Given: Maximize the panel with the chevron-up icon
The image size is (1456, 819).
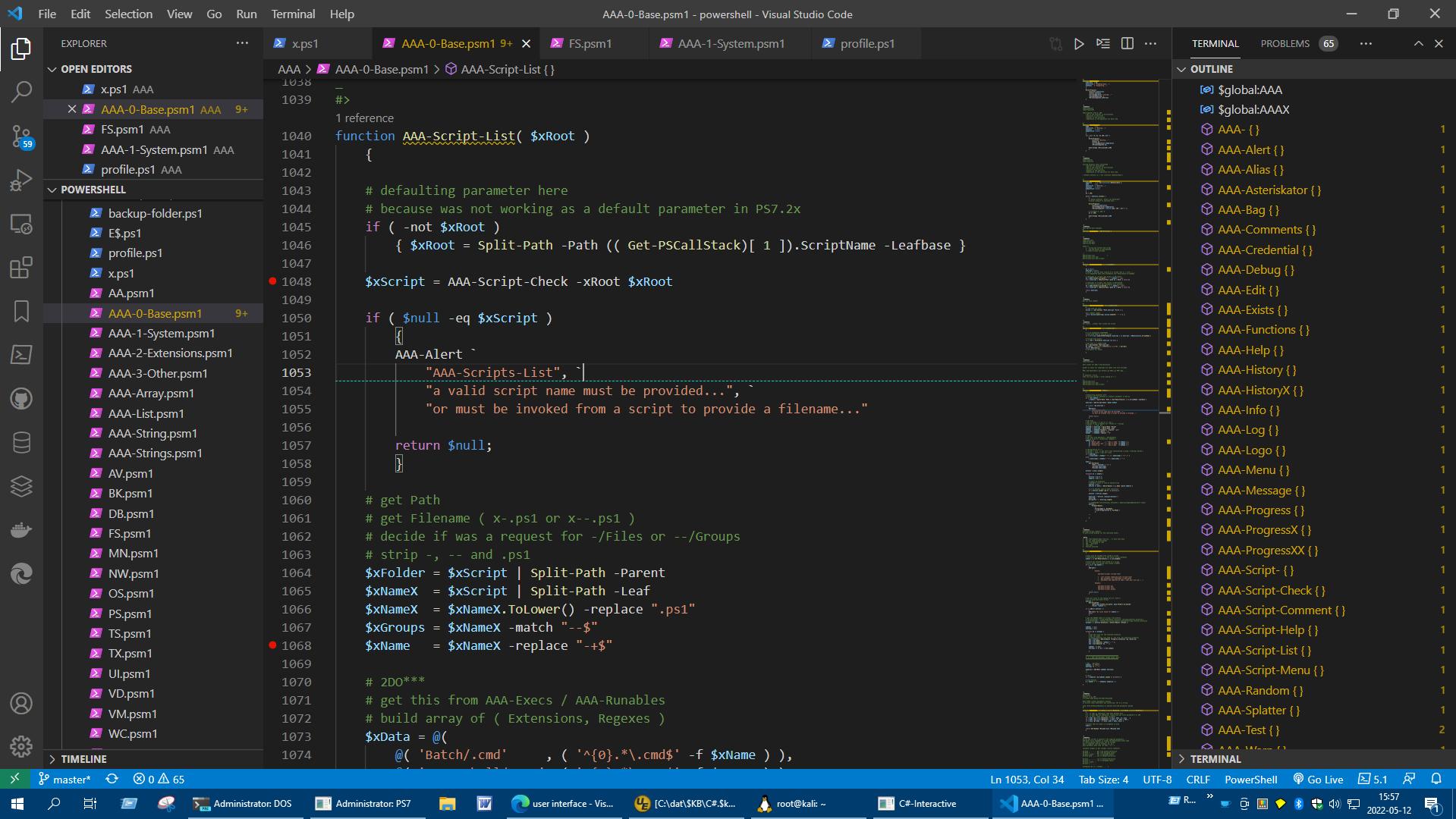Looking at the screenshot, I should coord(1418,44).
